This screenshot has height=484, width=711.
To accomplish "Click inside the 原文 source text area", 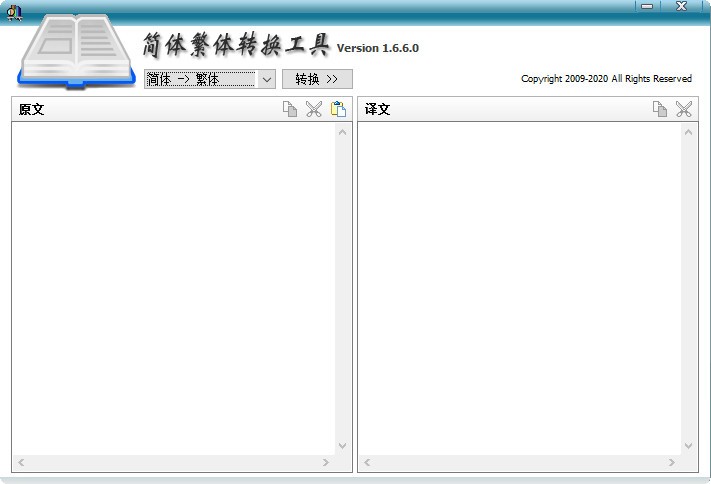I will click(x=173, y=288).
